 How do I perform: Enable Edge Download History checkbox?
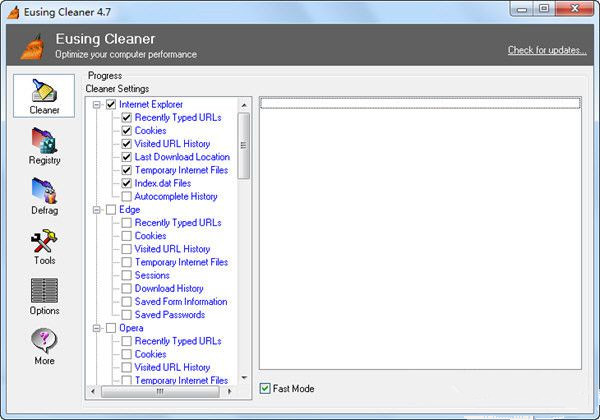(x=127, y=288)
